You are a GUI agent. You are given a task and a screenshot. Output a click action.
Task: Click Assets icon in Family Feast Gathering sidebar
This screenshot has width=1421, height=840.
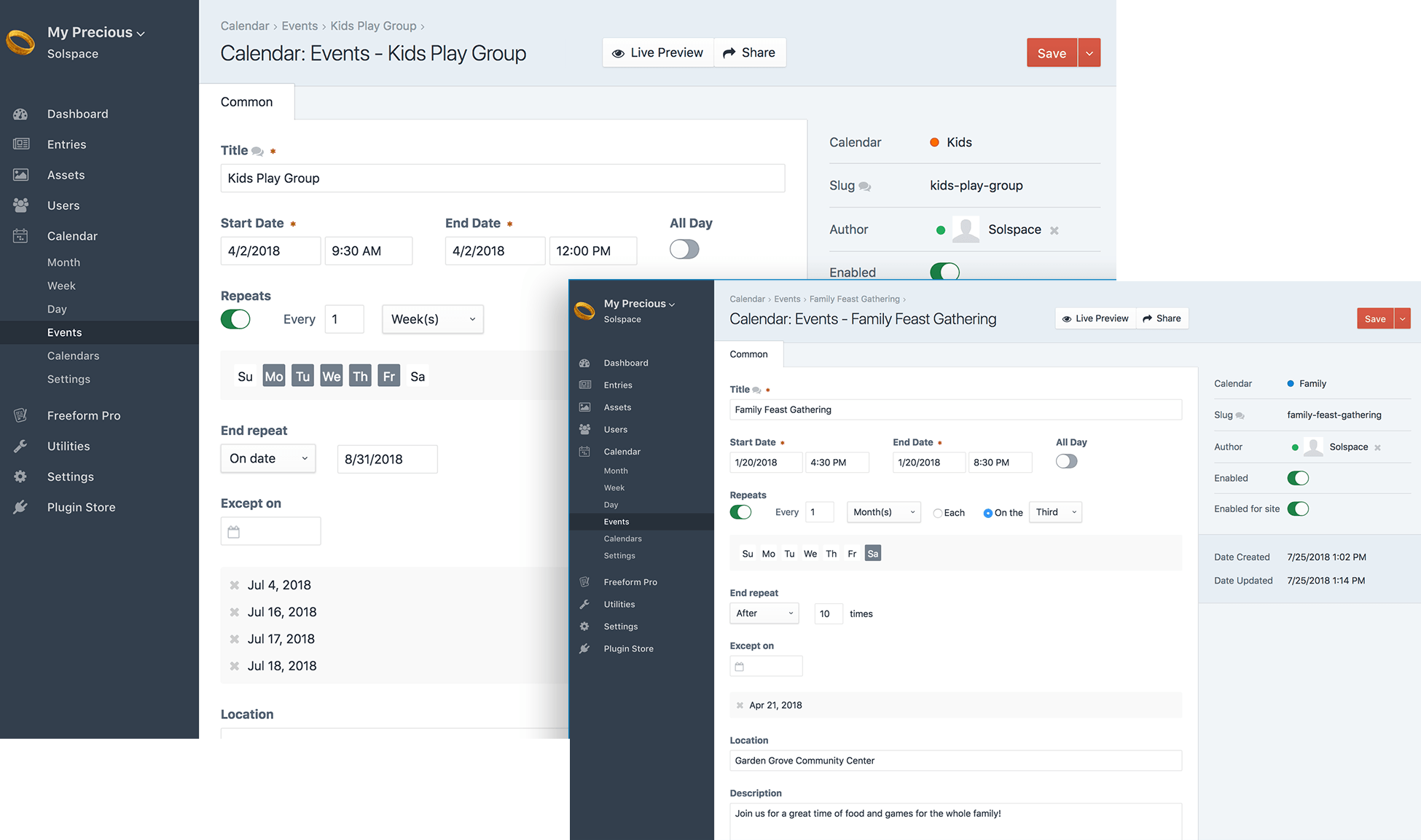point(584,407)
